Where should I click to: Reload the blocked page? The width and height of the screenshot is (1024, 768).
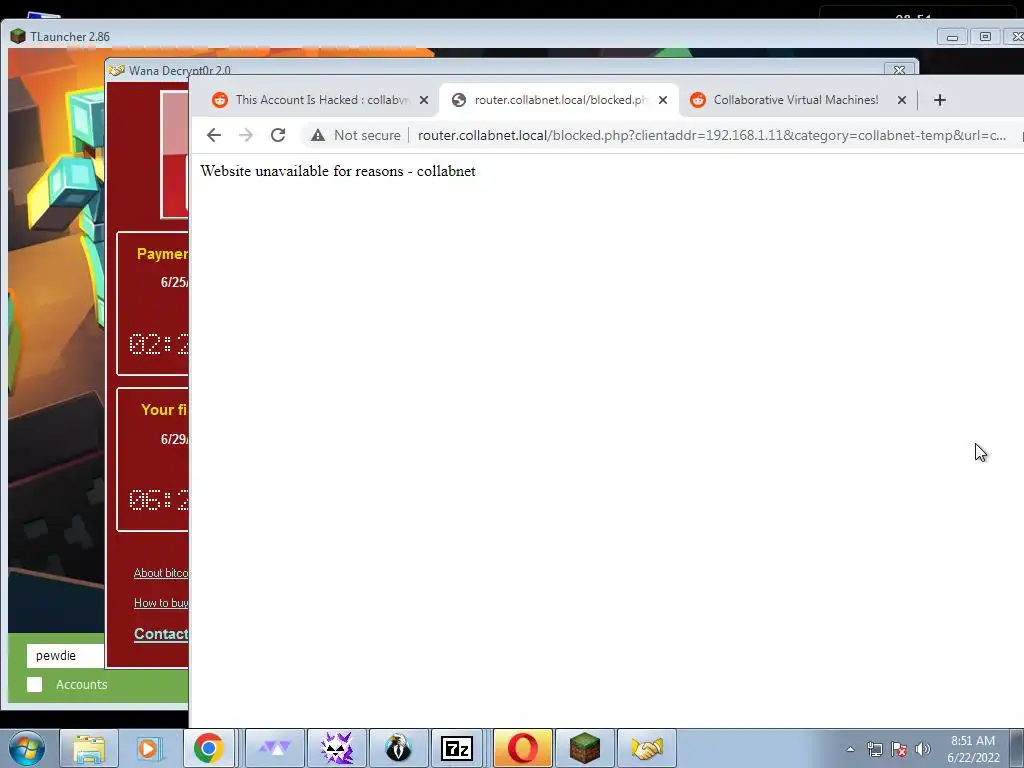[x=278, y=135]
